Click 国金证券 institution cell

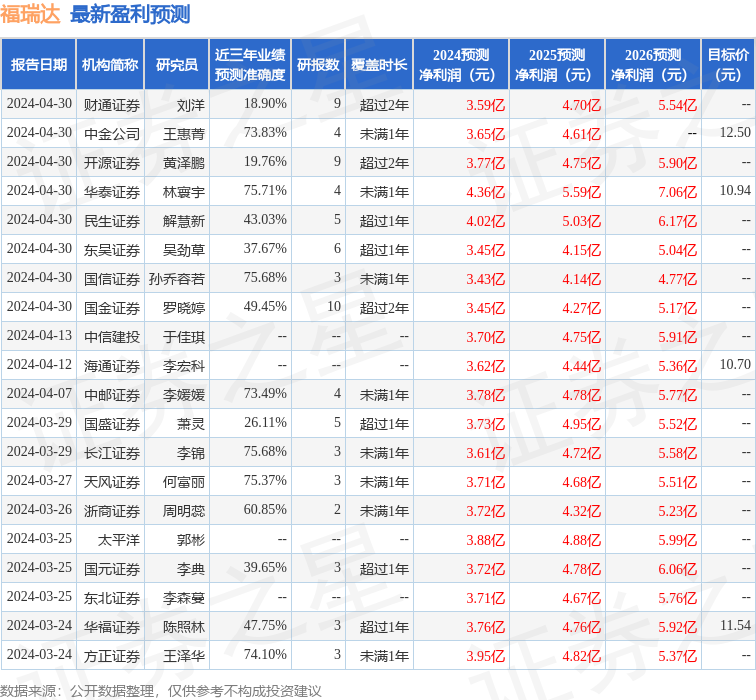coord(112,308)
